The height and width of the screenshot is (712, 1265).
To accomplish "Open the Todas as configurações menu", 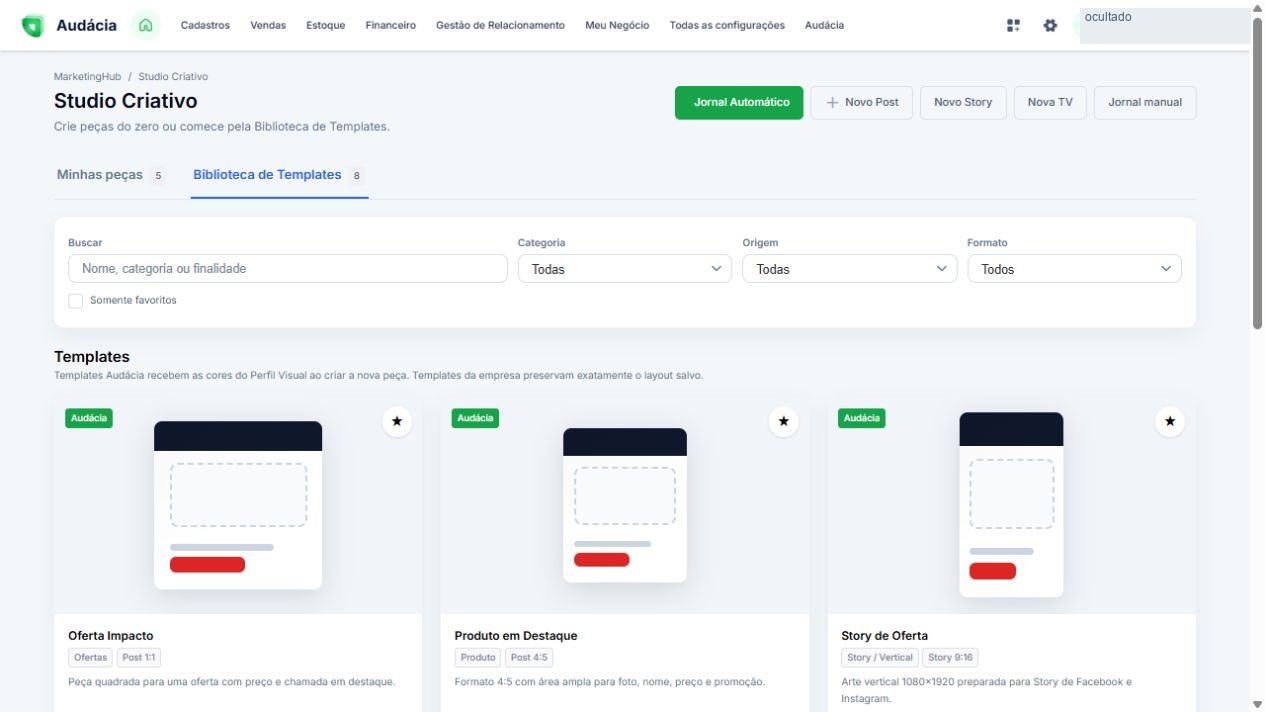I will click(727, 25).
